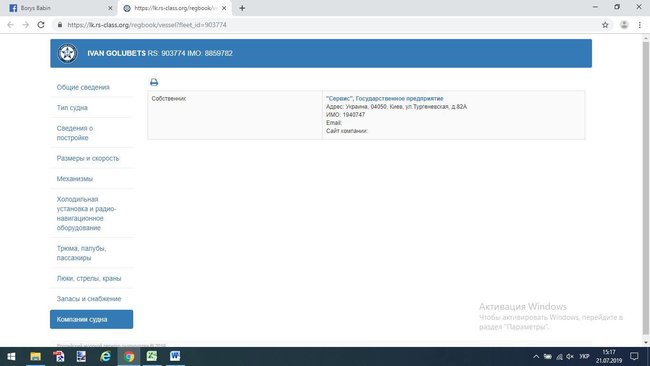The height and width of the screenshot is (366, 650).
Task: Open the Тип судна section
Action: [x=72, y=108]
